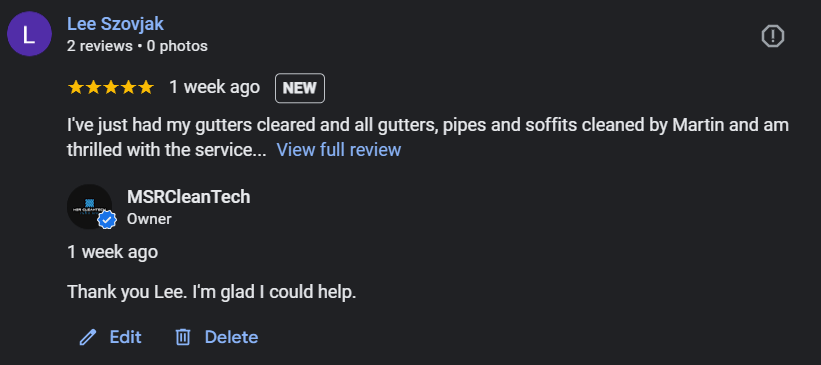Click the first gold star in the rating
Viewport: 821px width, 365px height.
76,87
